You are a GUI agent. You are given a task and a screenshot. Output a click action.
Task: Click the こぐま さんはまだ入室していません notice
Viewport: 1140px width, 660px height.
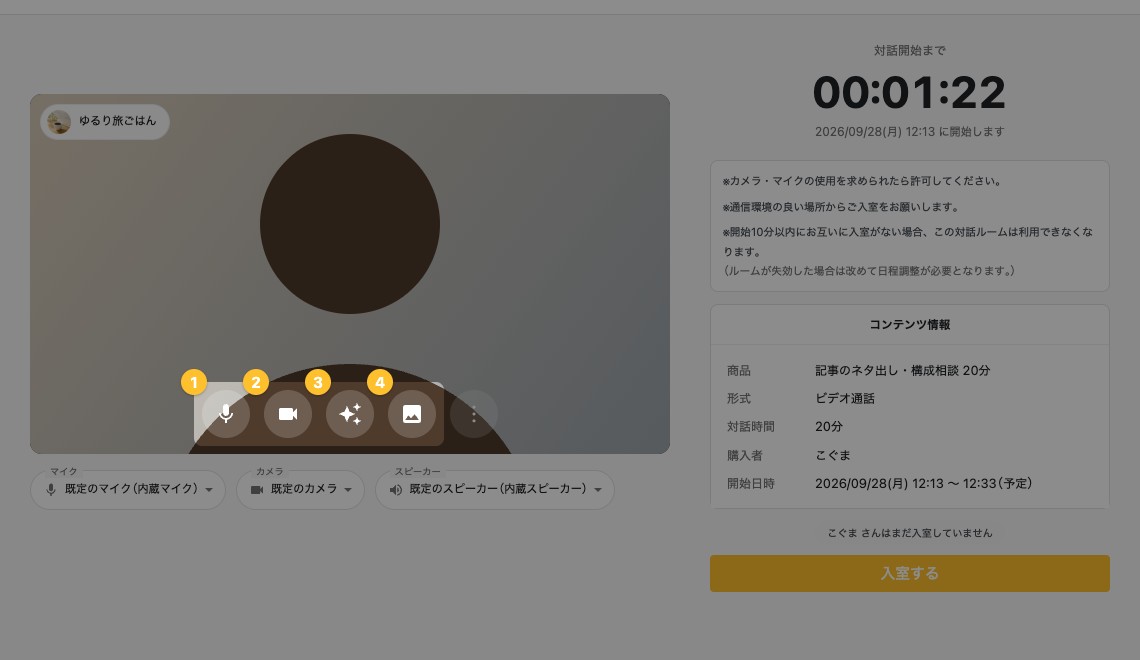tap(910, 533)
